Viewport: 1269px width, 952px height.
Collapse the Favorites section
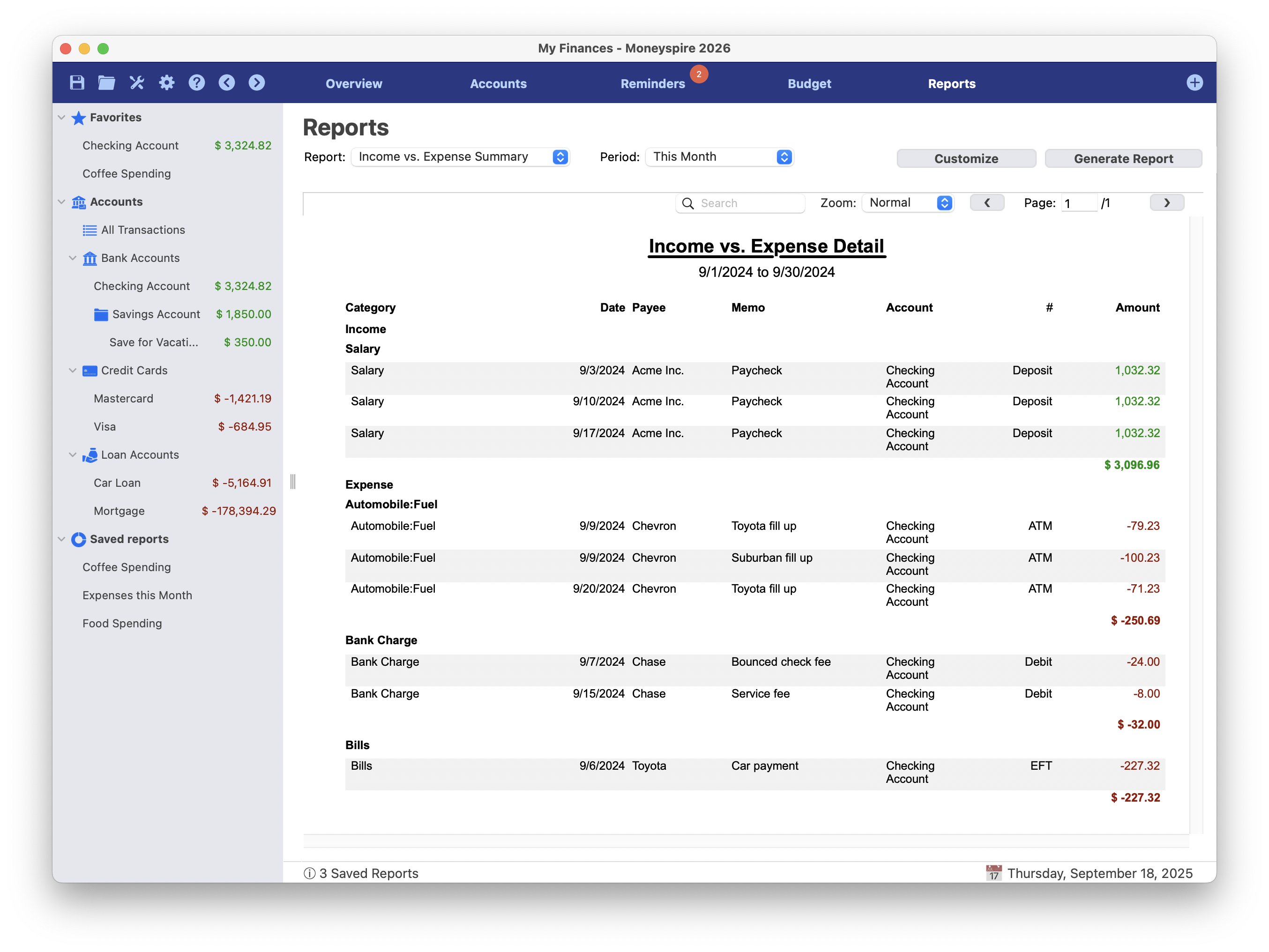62,118
